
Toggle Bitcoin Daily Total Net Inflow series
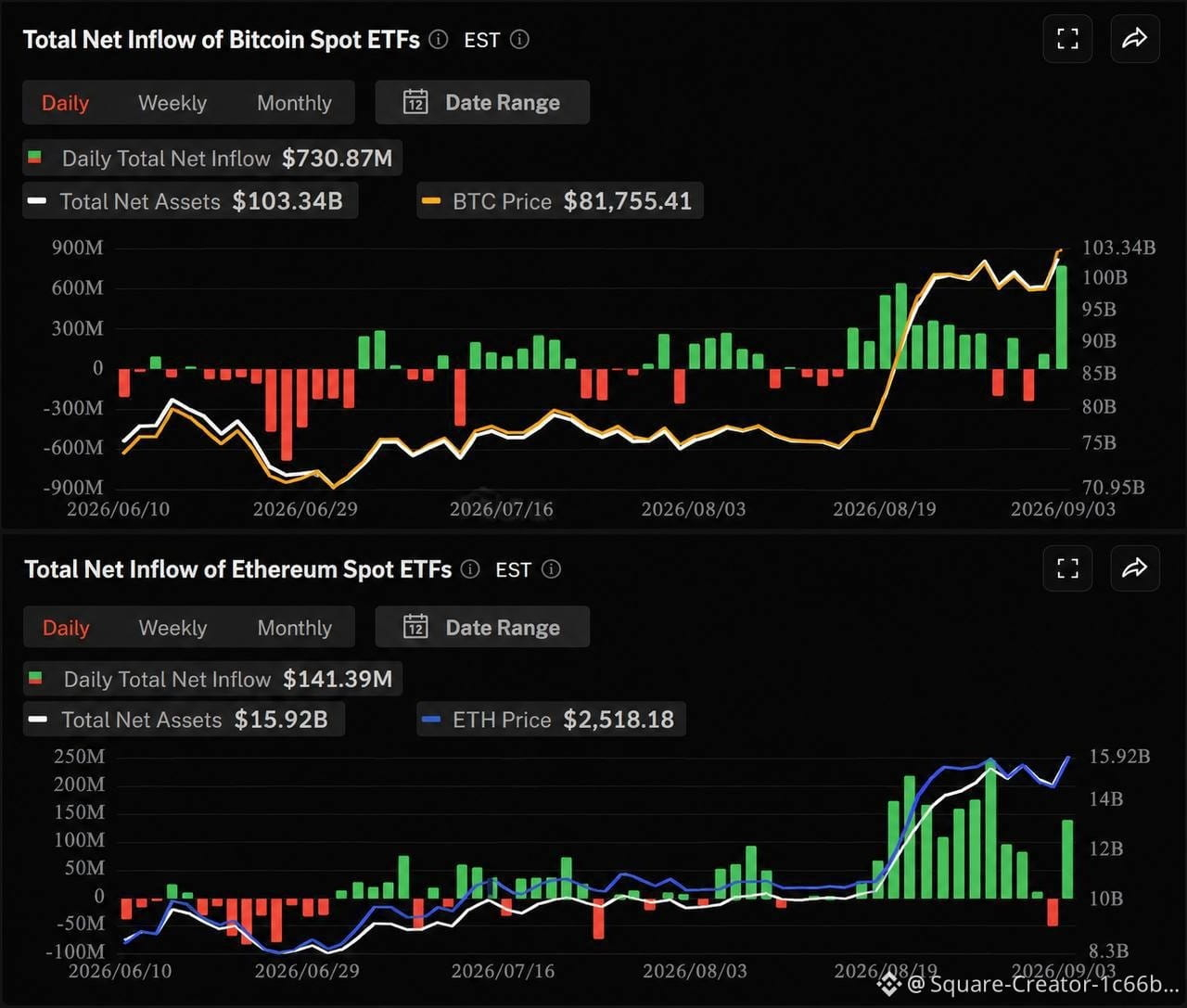click(212, 159)
